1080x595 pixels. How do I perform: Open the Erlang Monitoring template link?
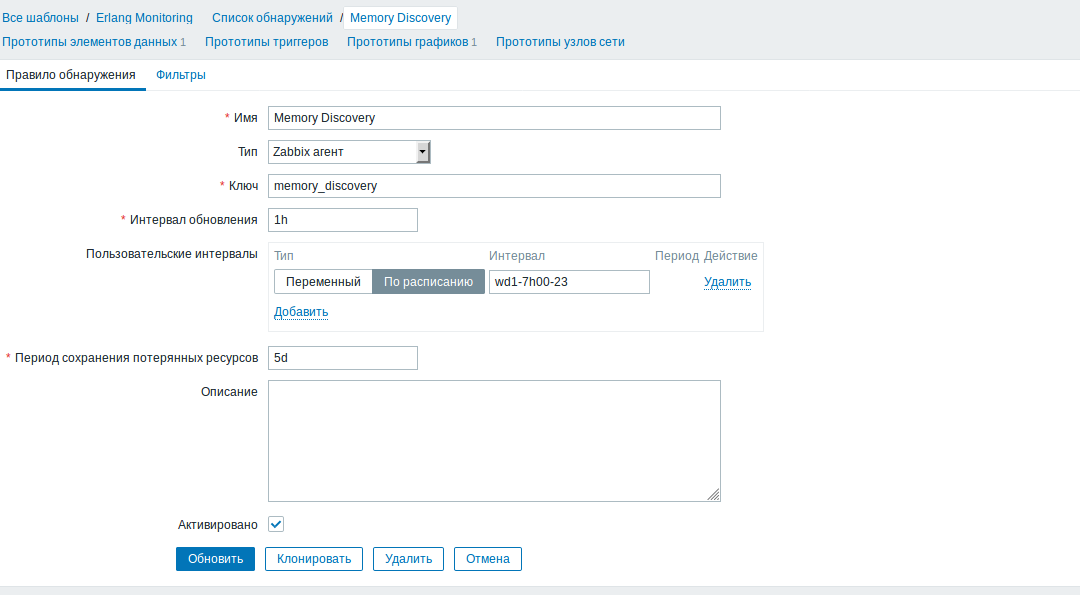pyautogui.click(x=144, y=18)
